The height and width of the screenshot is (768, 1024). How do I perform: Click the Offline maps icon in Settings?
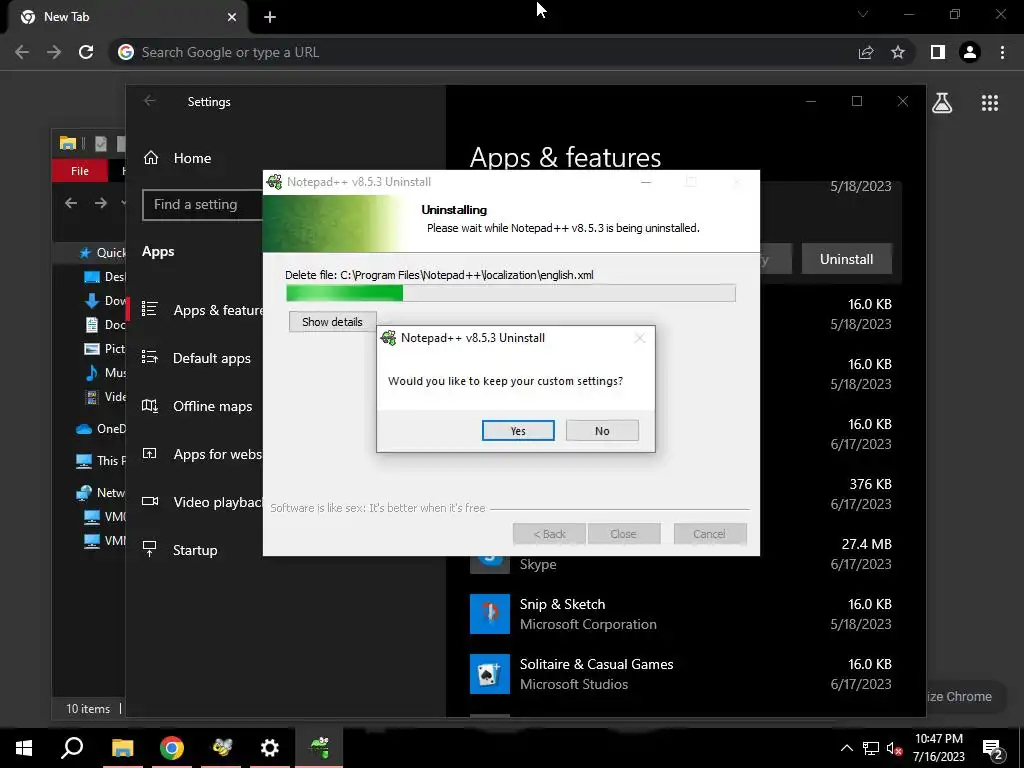coord(150,406)
